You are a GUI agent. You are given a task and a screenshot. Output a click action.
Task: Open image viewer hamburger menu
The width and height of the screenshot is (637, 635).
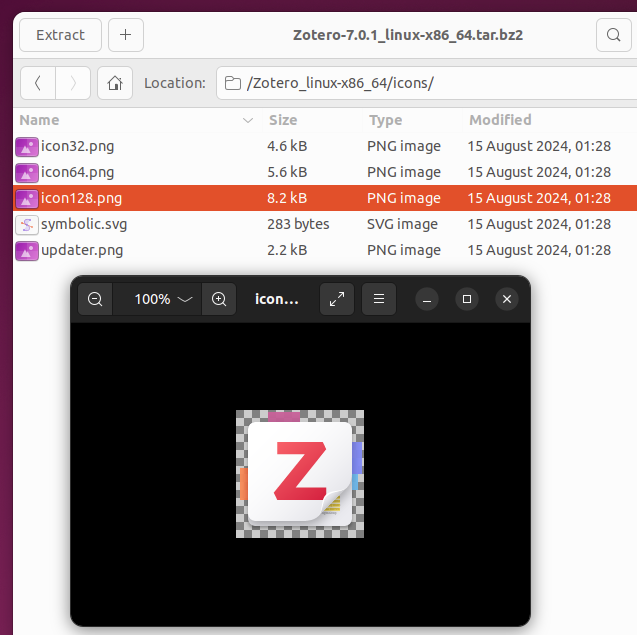click(x=379, y=299)
